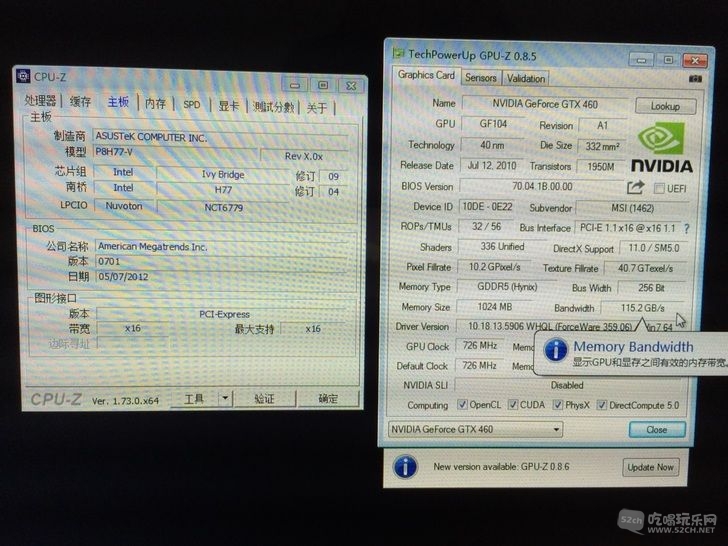The height and width of the screenshot is (546, 728).
Task: Click the Subvendor field MSI (1462)
Action: click(x=632, y=208)
